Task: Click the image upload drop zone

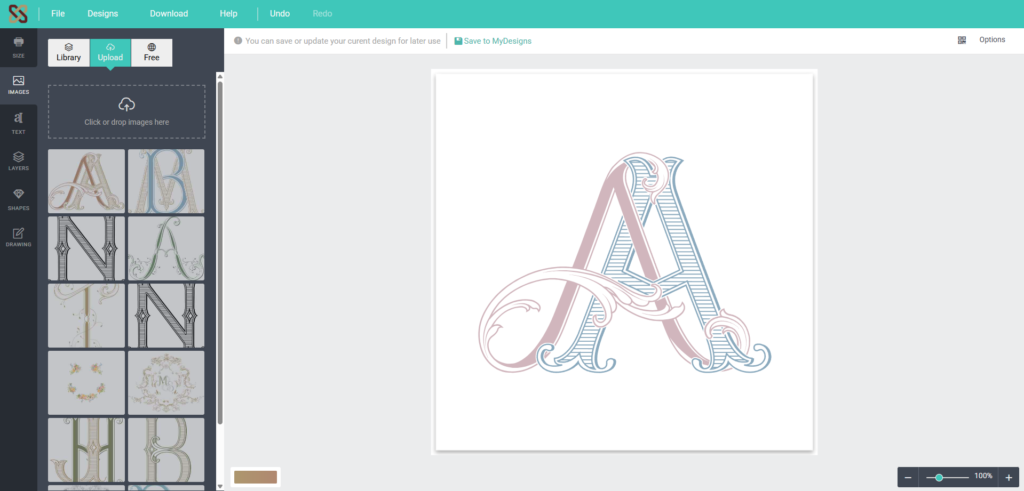Action: (x=126, y=111)
